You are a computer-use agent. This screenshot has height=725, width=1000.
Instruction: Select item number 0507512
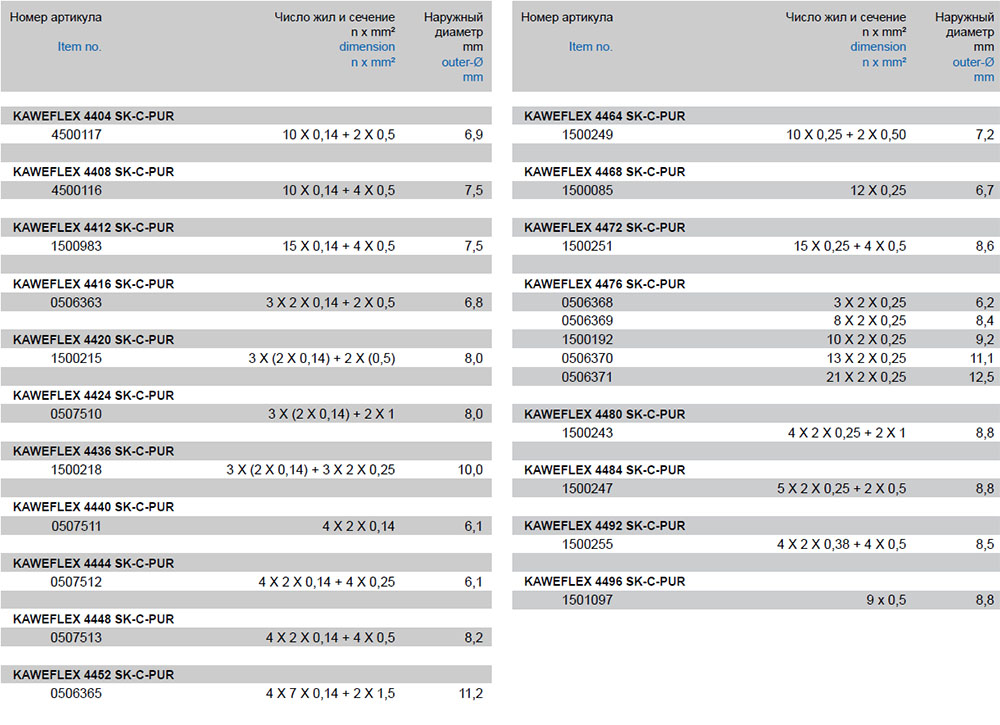pos(76,582)
